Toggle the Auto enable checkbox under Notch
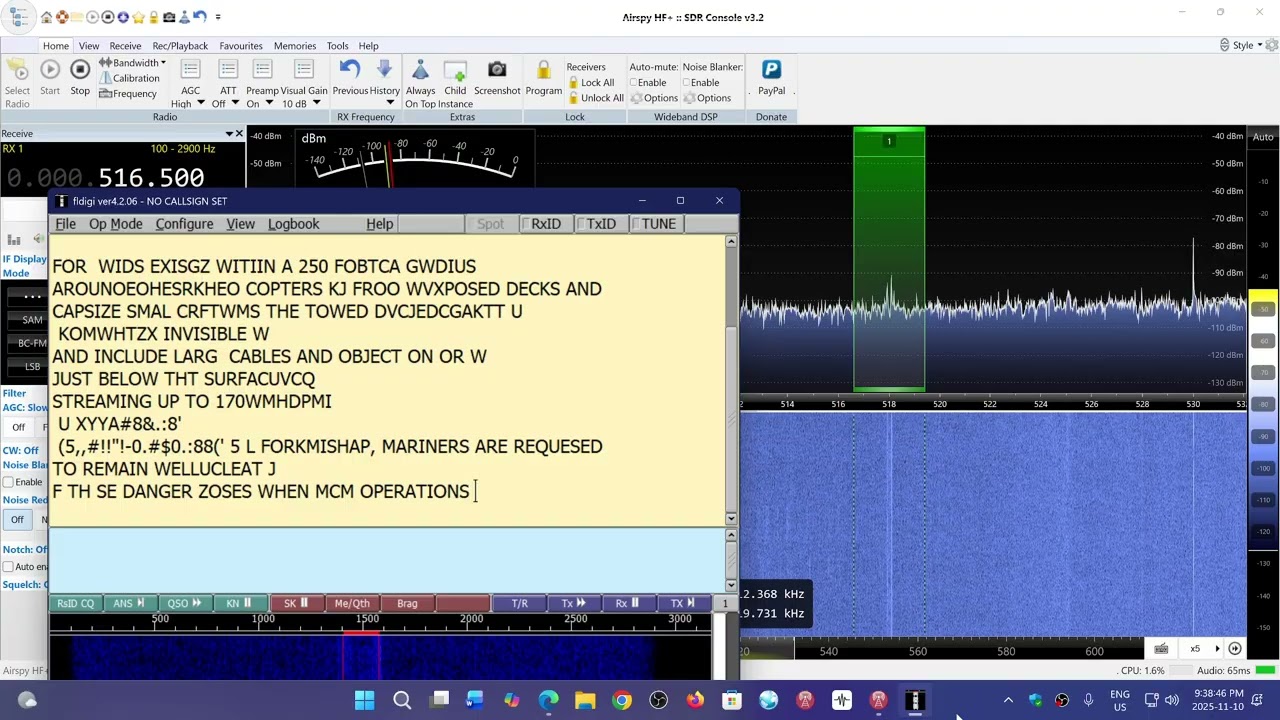This screenshot has width=1280, height=720. (x=8, y=567)
